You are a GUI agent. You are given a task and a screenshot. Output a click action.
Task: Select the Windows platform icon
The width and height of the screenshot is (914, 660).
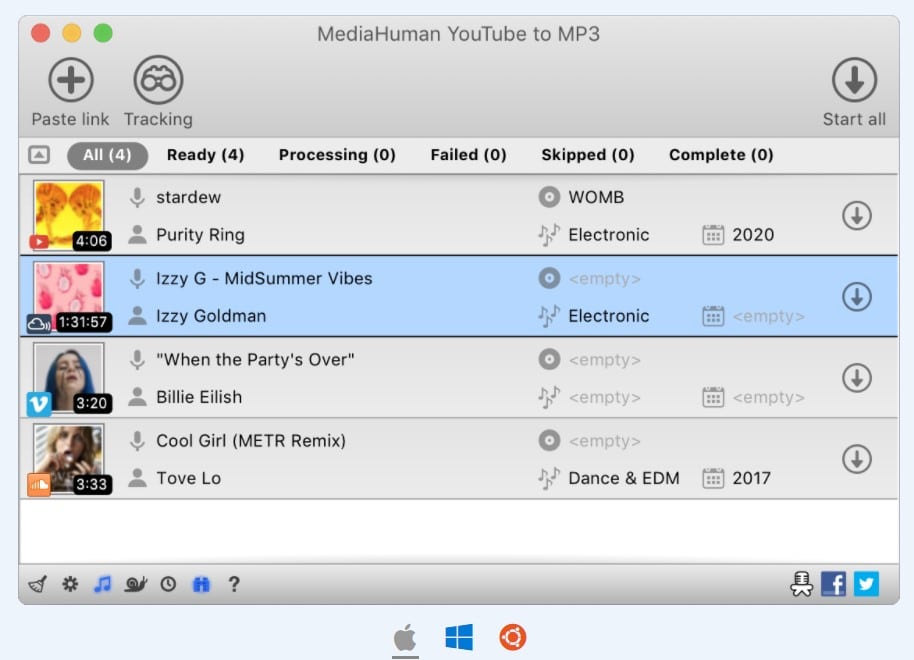(x=458, y=637)
